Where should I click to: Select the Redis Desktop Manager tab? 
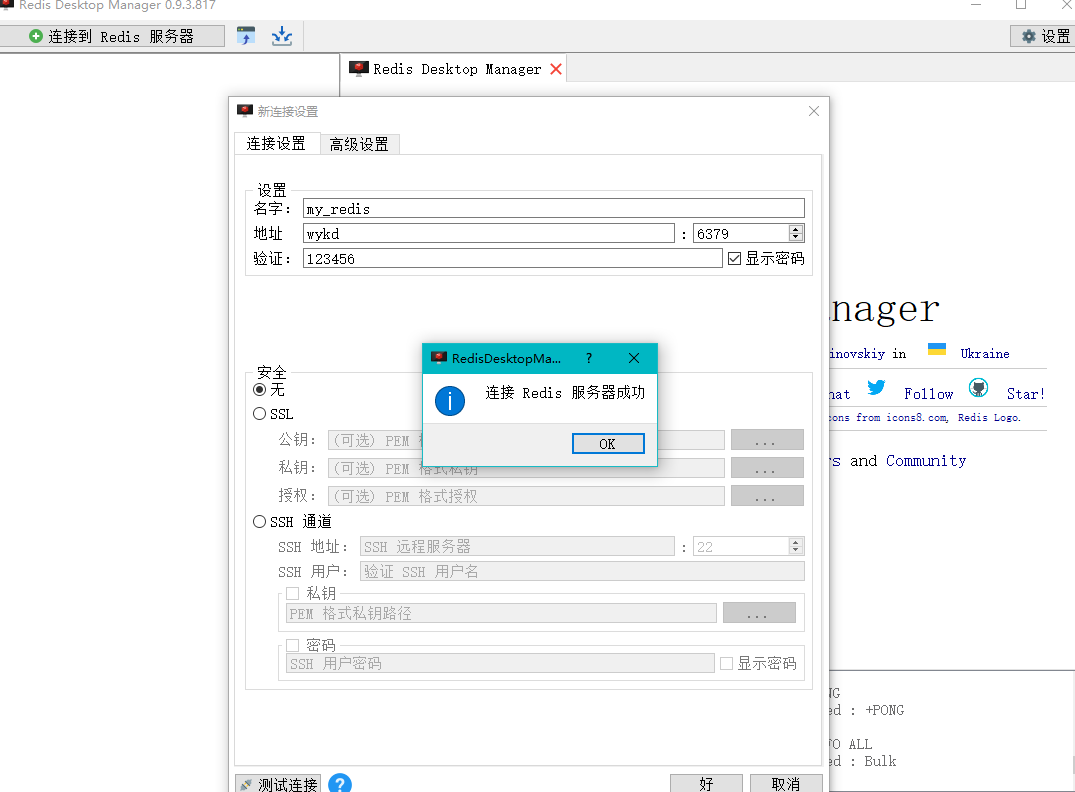[454, 69]
